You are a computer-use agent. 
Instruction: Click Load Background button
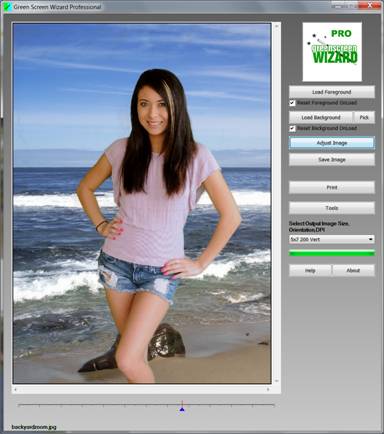pos(321,117)
